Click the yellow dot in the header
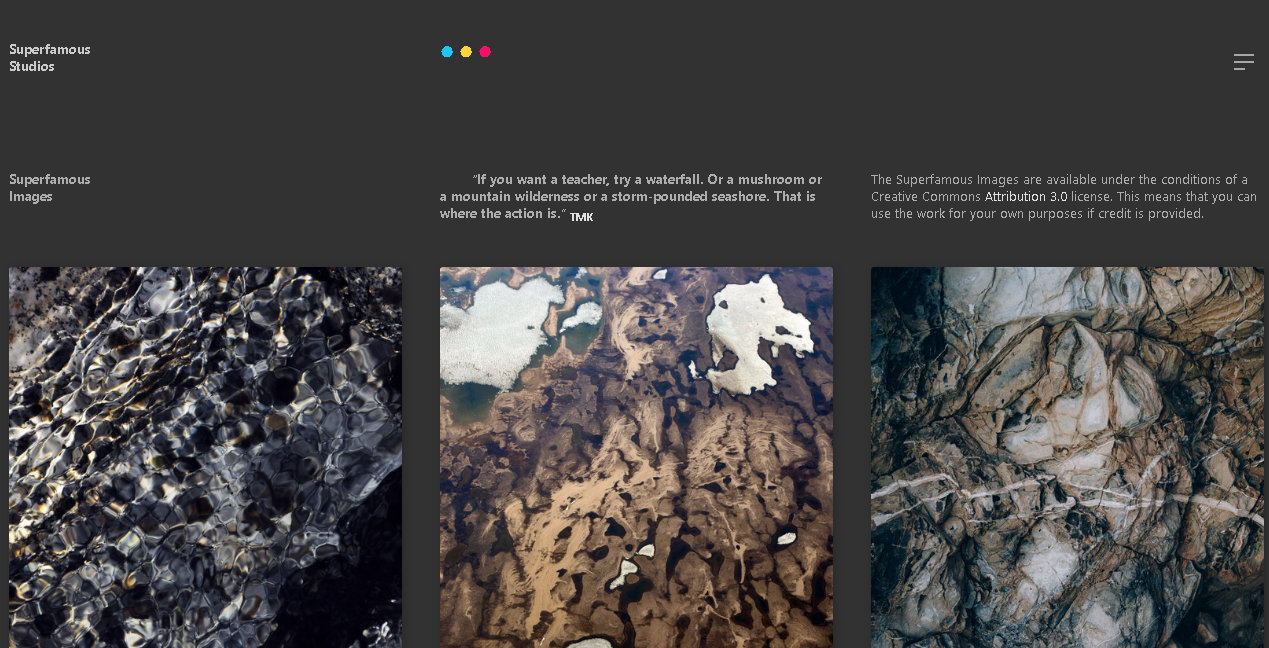This screenshot has height=648, width=1269. coord(466,52)
